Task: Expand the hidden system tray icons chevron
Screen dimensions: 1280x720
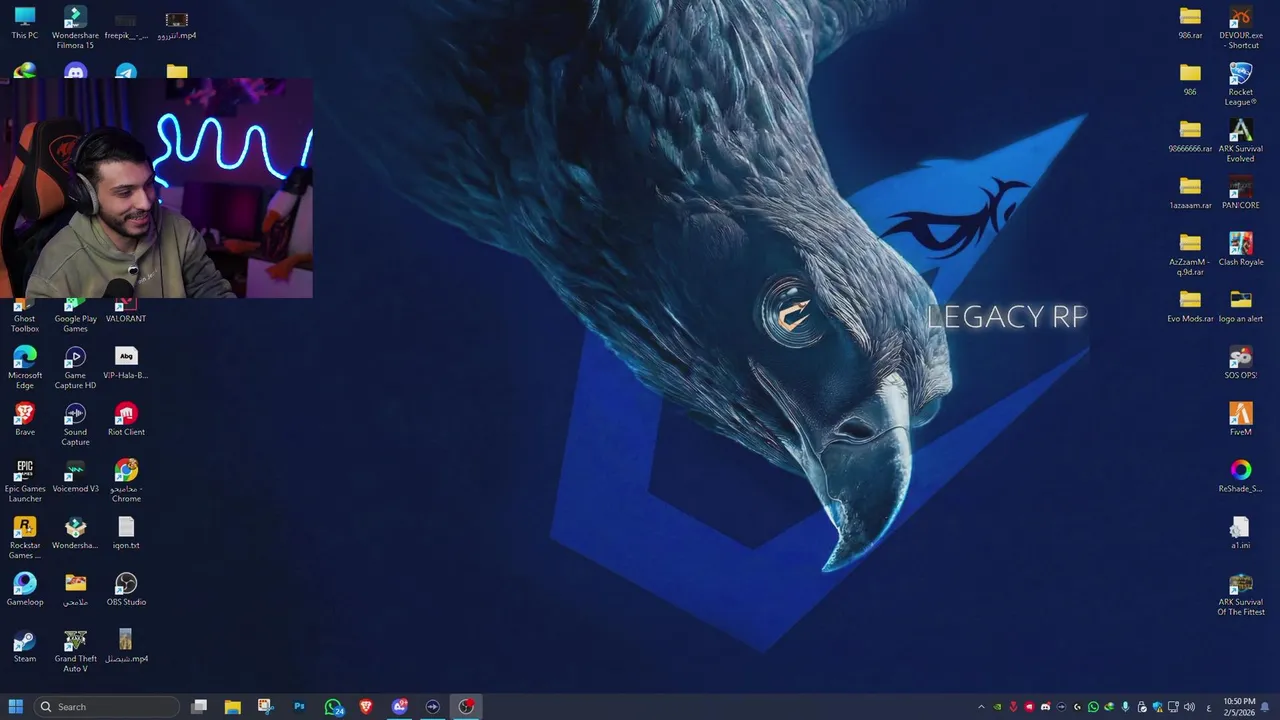Action: coord(981,707)
